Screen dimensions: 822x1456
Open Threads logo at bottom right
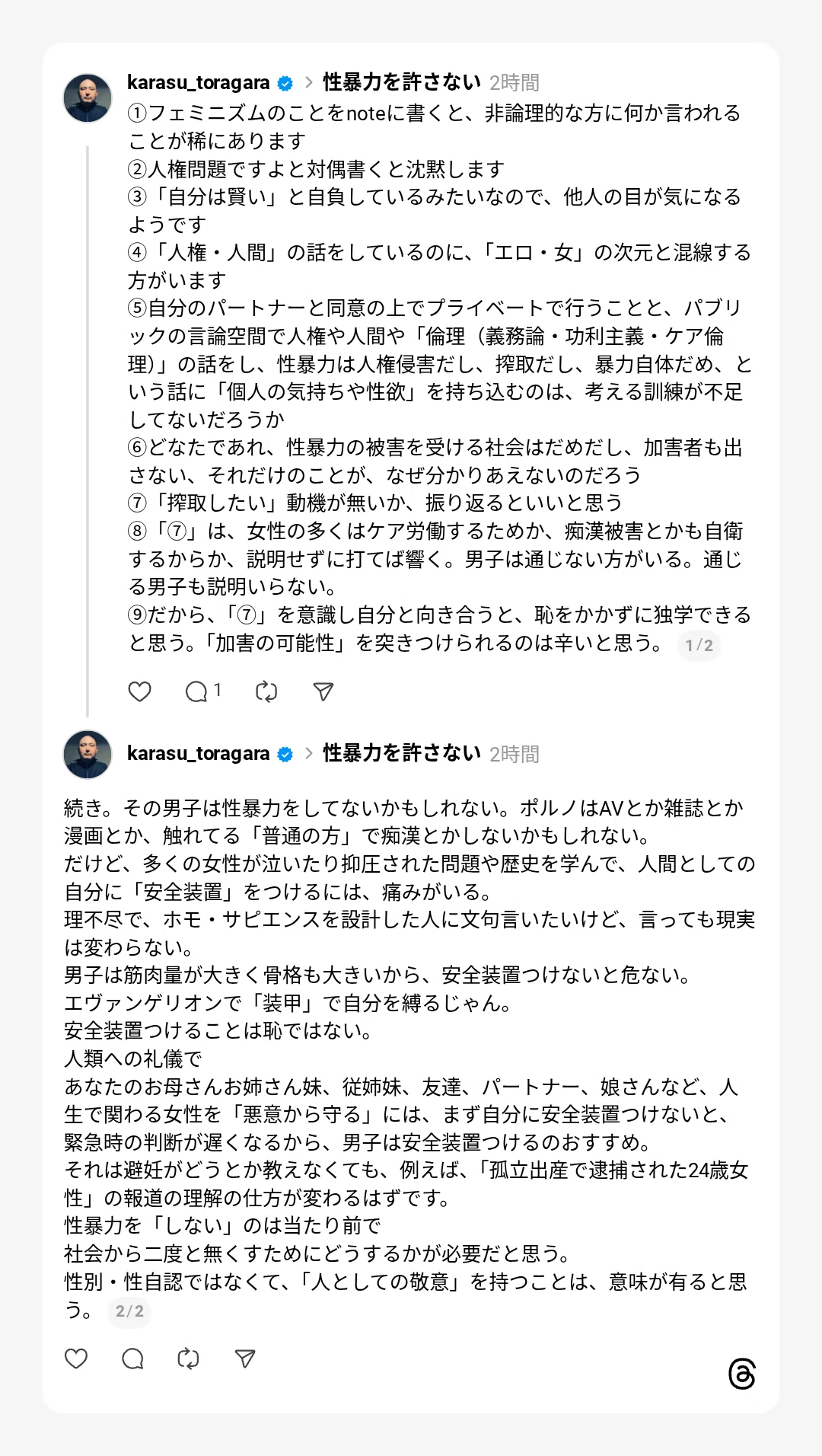(742, 1374)
